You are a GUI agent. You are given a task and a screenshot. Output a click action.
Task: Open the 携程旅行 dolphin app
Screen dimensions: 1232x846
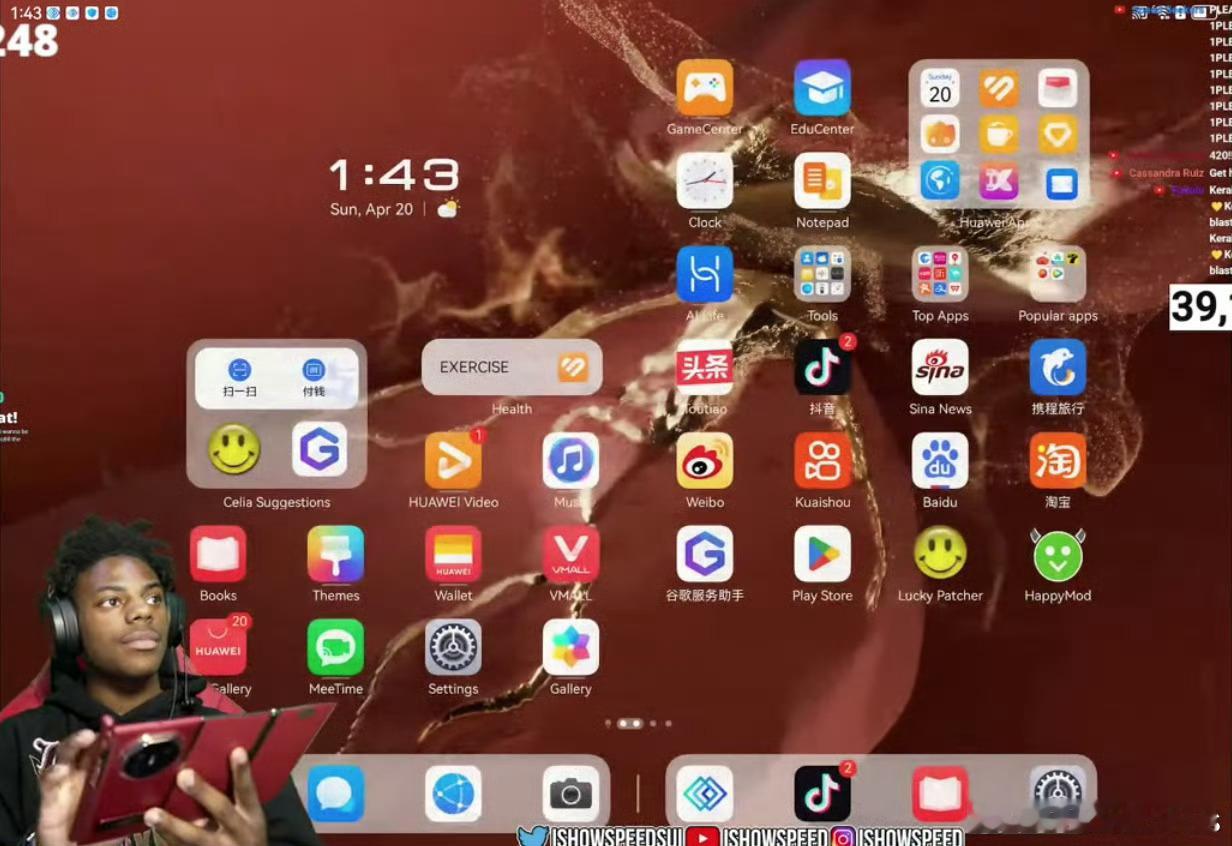(x=1058, y=367)
